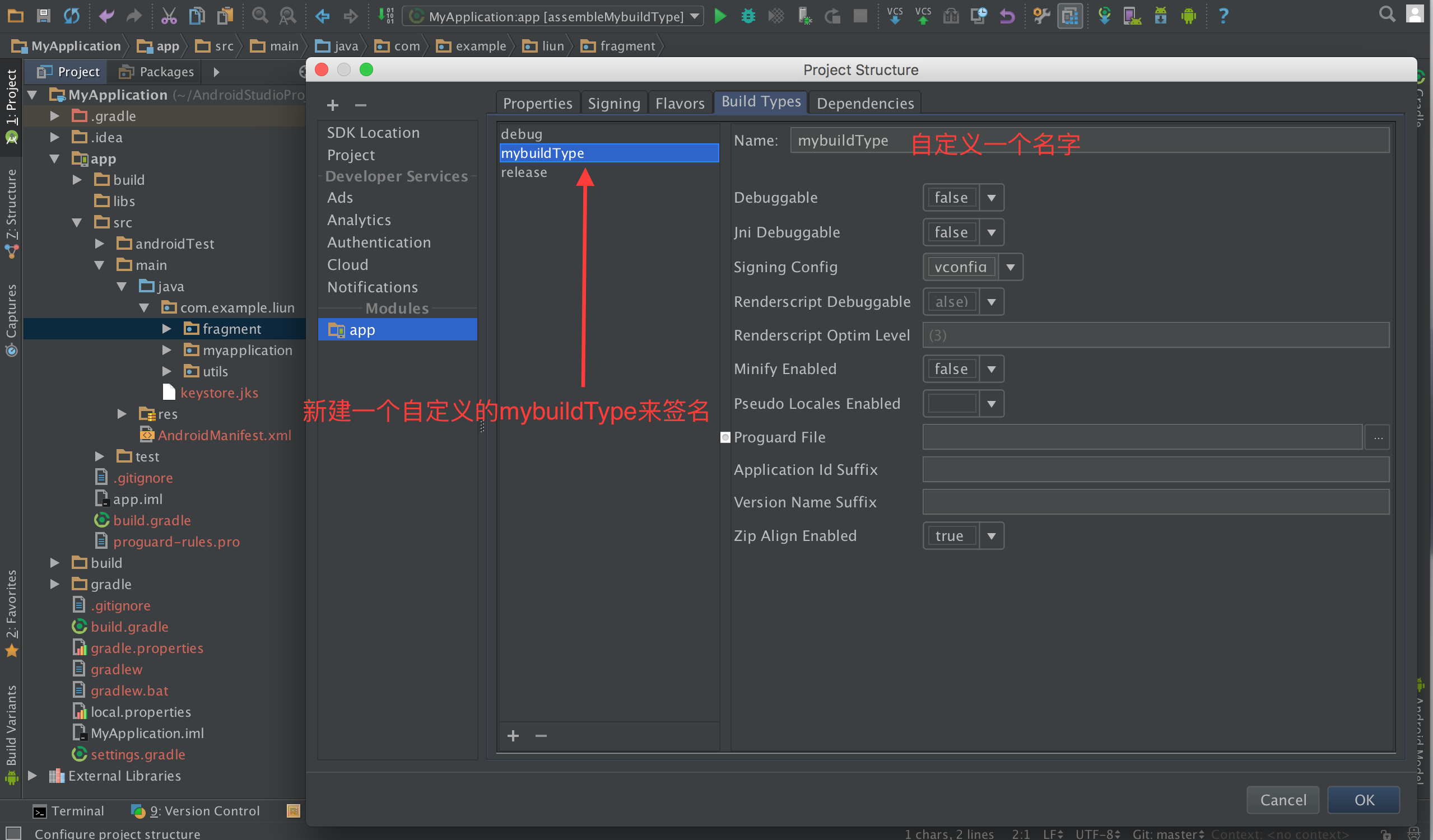
Task: Enable the Proguard File checkbox
Action: (x=726, y=438)
